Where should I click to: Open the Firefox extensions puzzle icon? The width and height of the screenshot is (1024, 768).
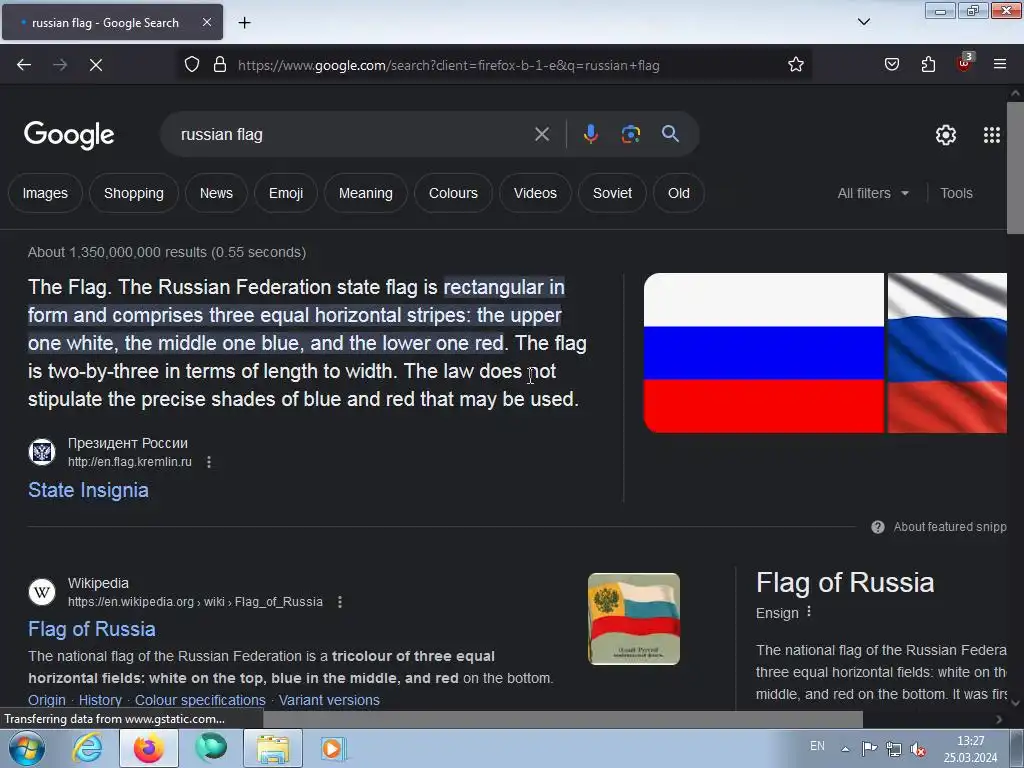(x=928, y=65)
